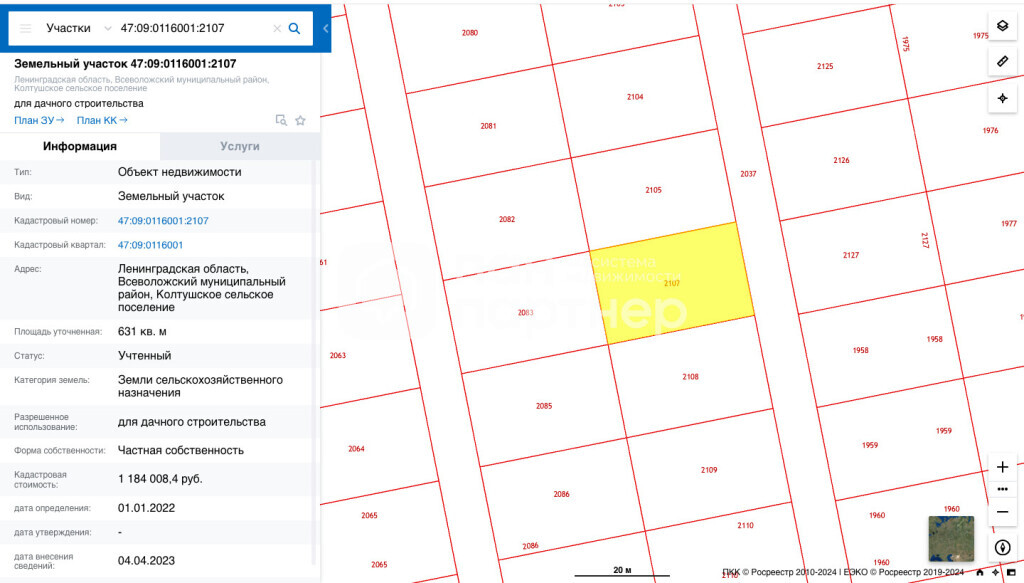Clear the cadastral number search field
The height and width of the screenshot is (583, 1024).
pos(277,29)
